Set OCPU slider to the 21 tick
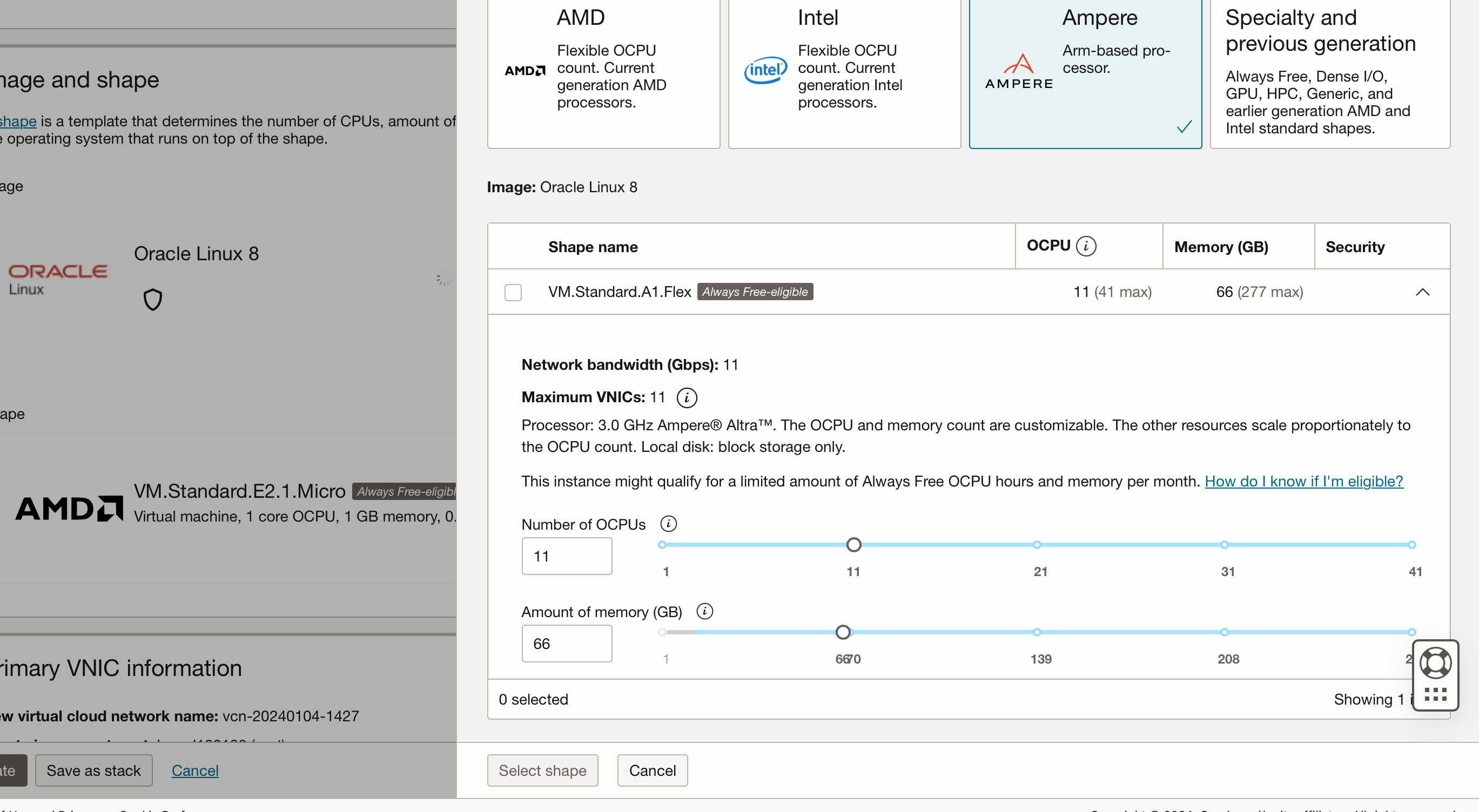The image size is (1479, 812). click(x=1037, y=545)
